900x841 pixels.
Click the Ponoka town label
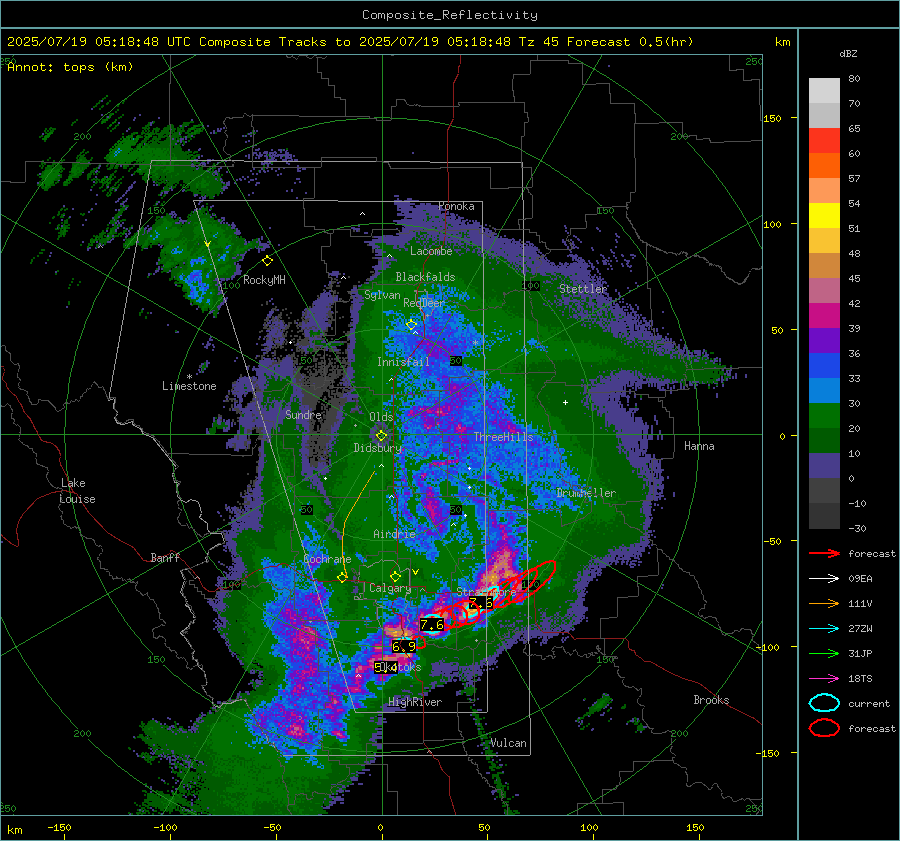tap(456, 206)
